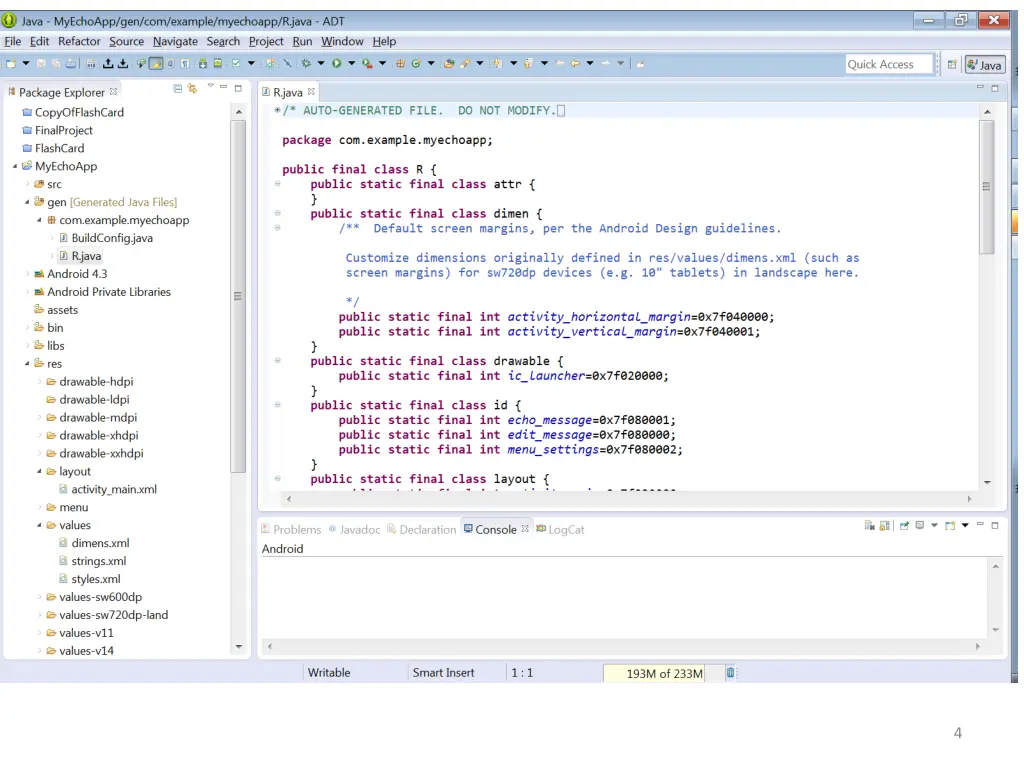Open the New Java Class dropdown arrow

pyautogui.click(x=431, y=63)
